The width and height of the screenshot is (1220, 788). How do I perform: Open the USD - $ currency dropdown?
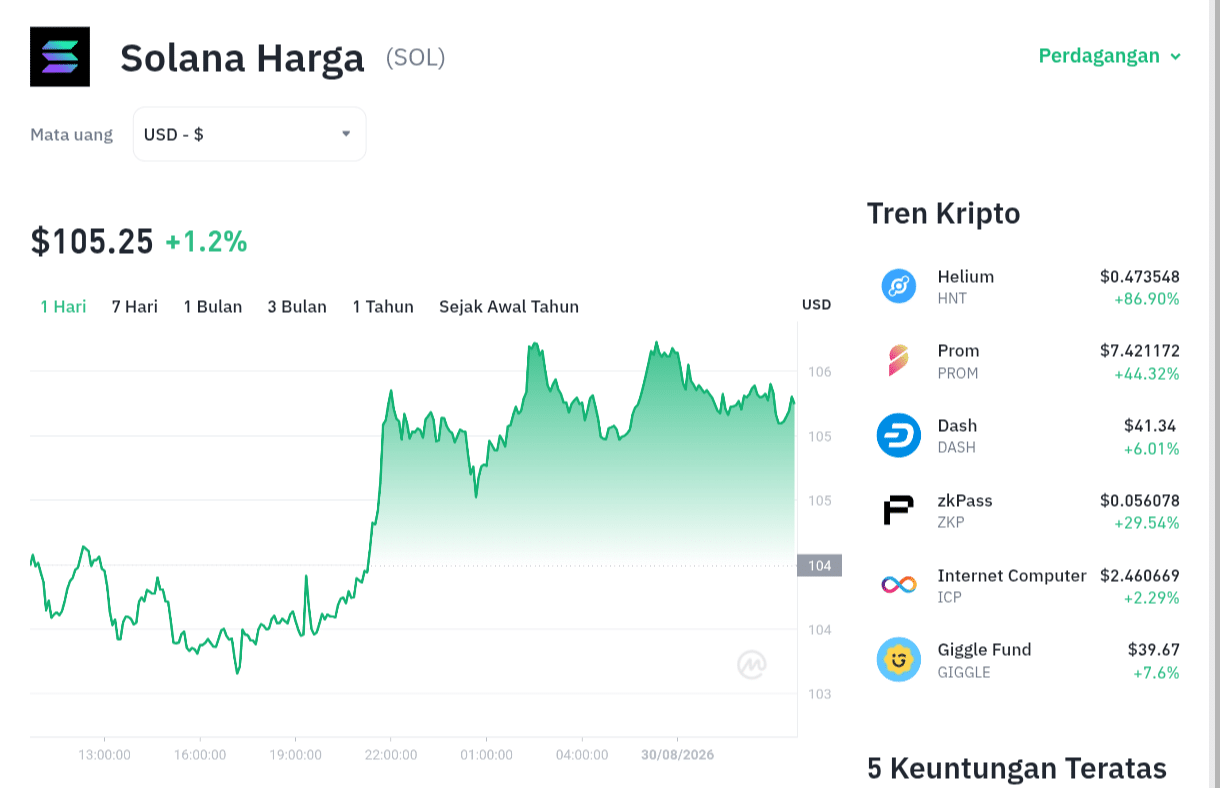tap(249, 134)
